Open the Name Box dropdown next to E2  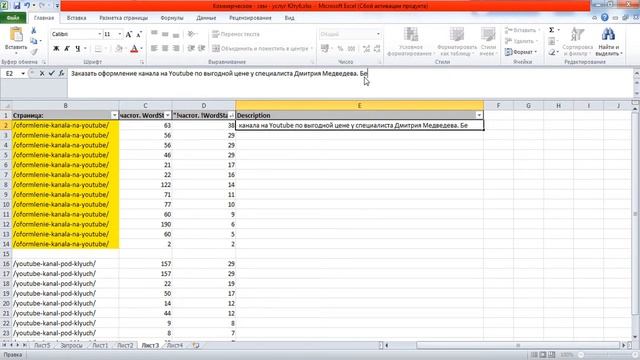pyautogui.click(x=23, y=73)
